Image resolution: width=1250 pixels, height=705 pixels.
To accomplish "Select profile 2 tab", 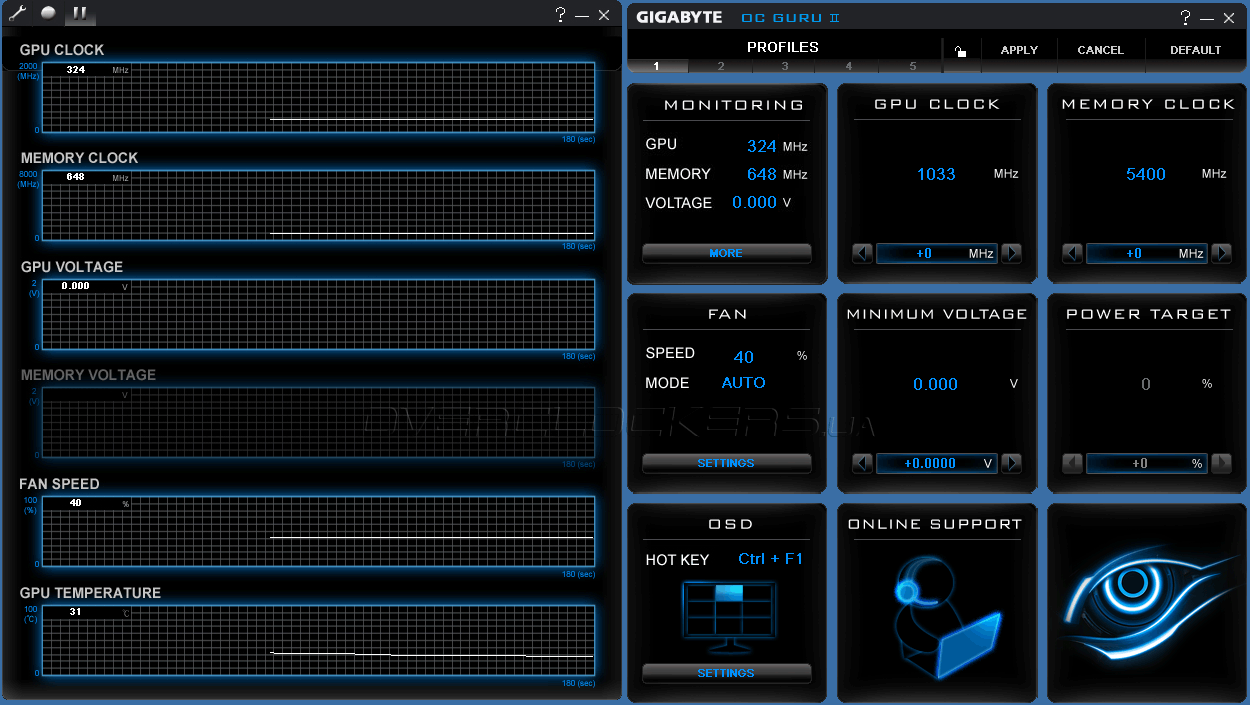I will tap(721, 66).
